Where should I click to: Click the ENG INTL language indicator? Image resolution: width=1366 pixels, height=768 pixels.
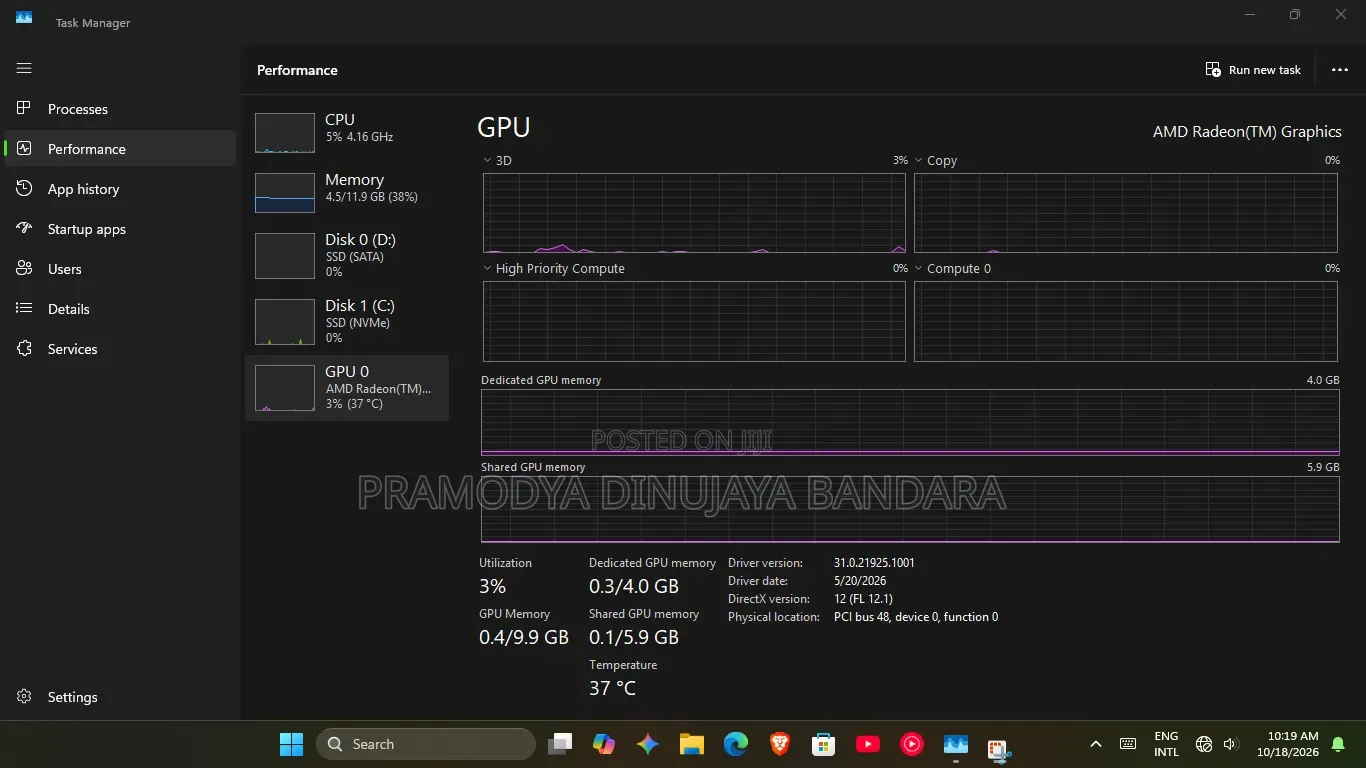tap(1166, 744)
